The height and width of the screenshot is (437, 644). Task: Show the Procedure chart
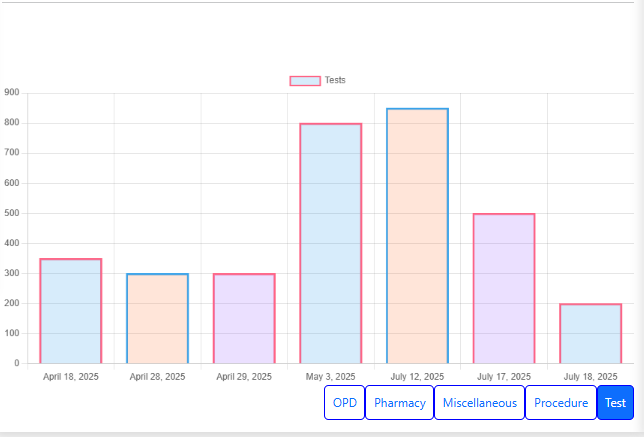point(560,403)
